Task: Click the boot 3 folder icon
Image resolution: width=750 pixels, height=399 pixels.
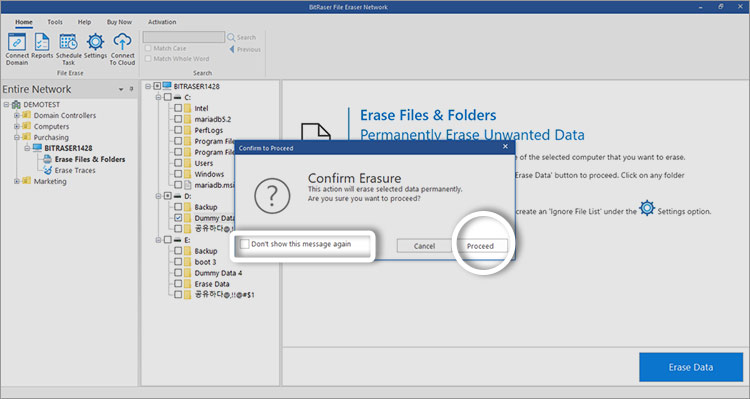Action: [x=188, y=262]
